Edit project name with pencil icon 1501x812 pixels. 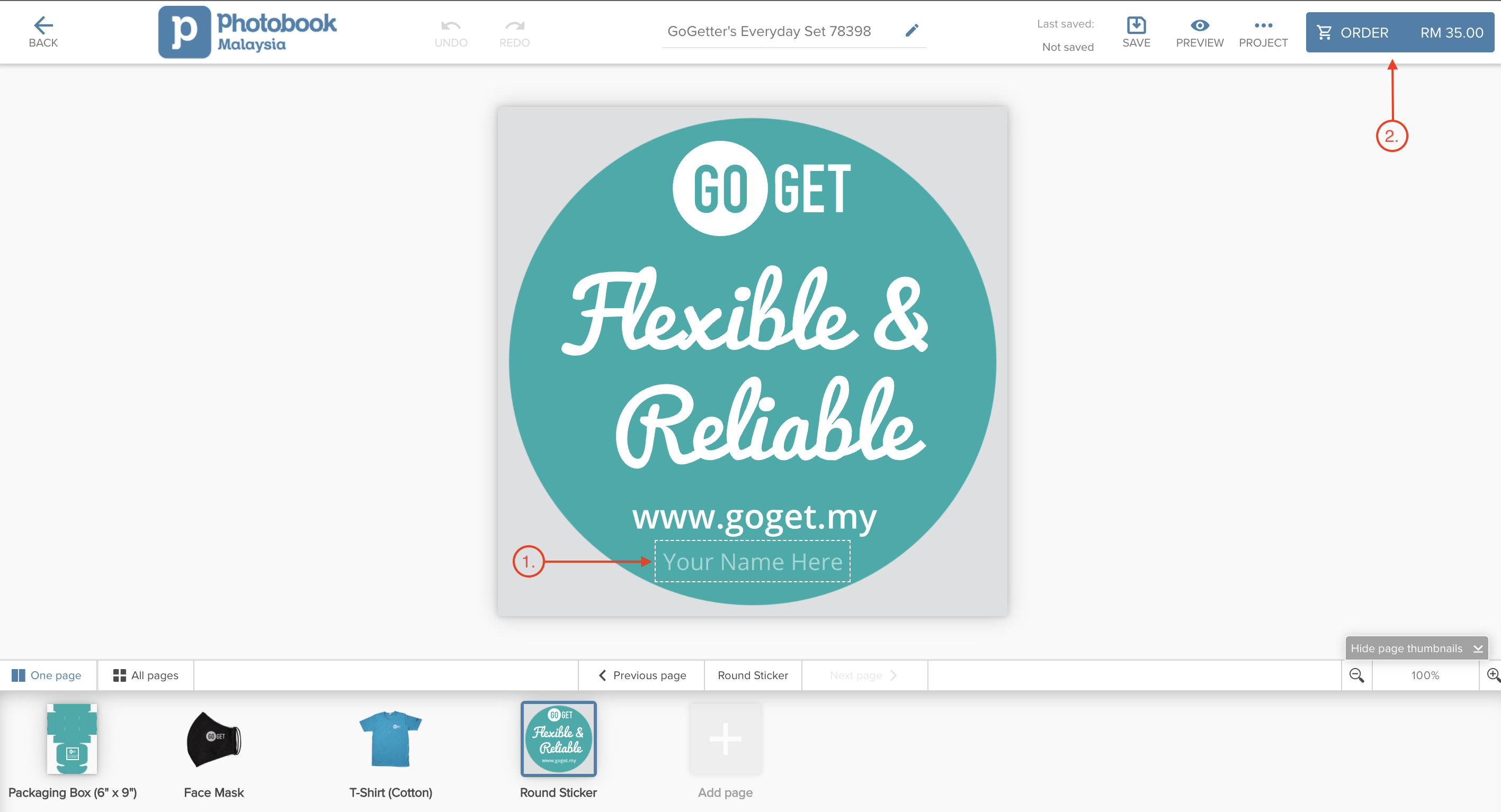pyautogui.click(x=912, y=30)
